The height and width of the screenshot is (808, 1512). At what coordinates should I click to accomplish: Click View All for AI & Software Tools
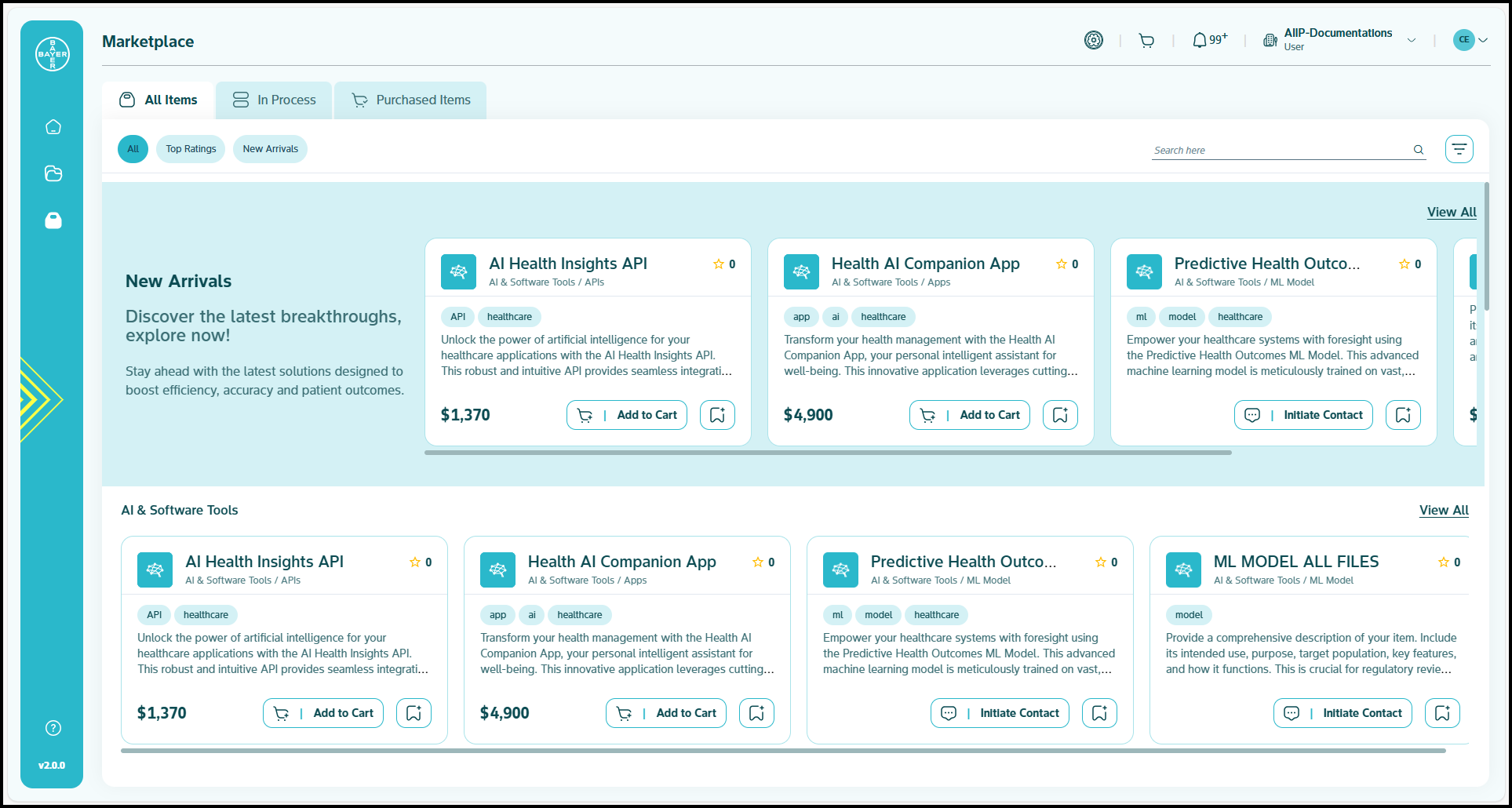[x=1443, y=510]
